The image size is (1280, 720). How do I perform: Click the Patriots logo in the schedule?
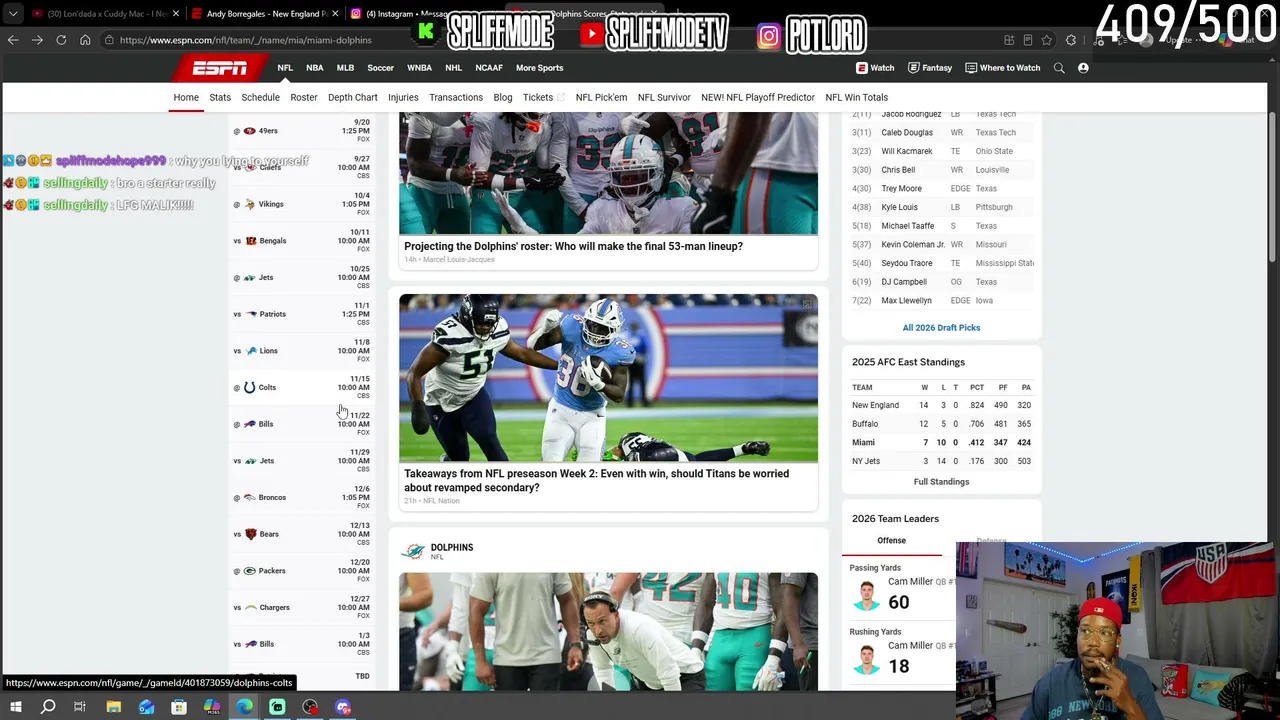(x=251, y=314)
